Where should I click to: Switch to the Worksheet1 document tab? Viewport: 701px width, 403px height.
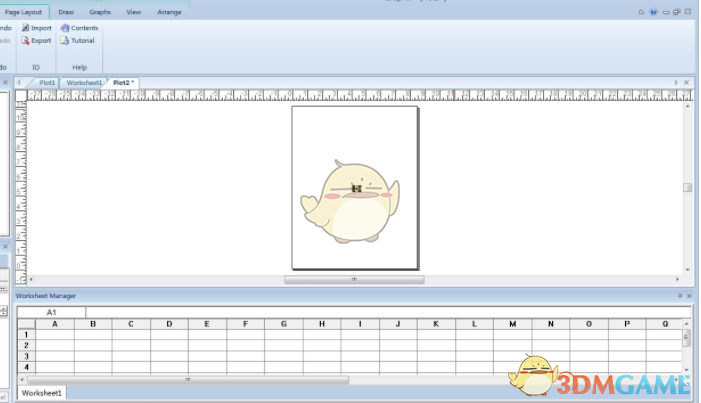84,83
